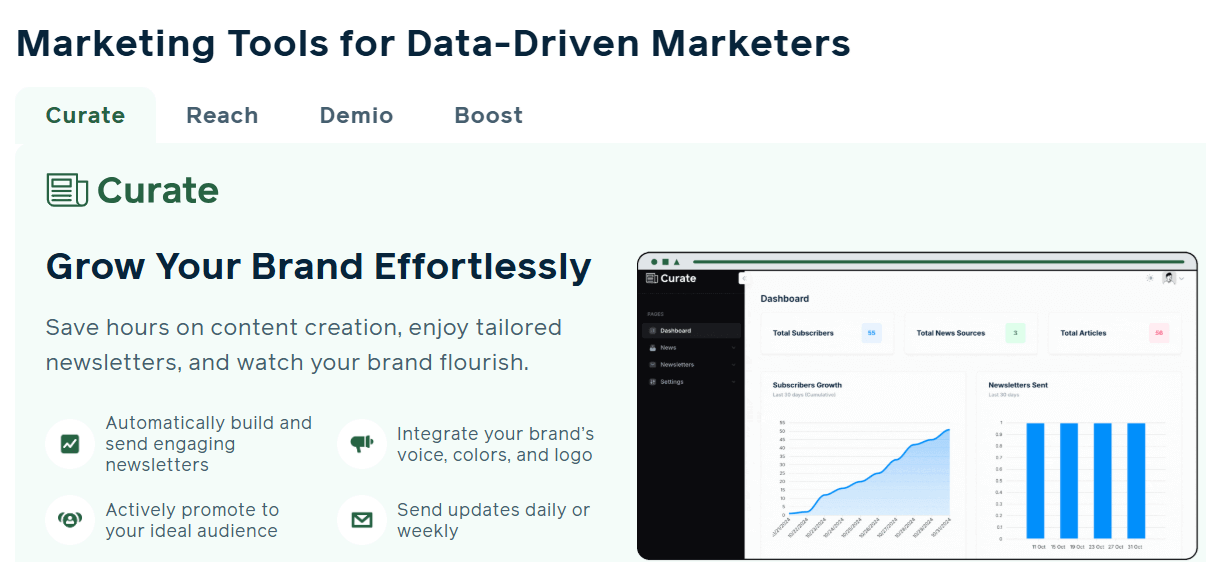Open the profile dropdown arrow beside avatar

pos(1181,279)
